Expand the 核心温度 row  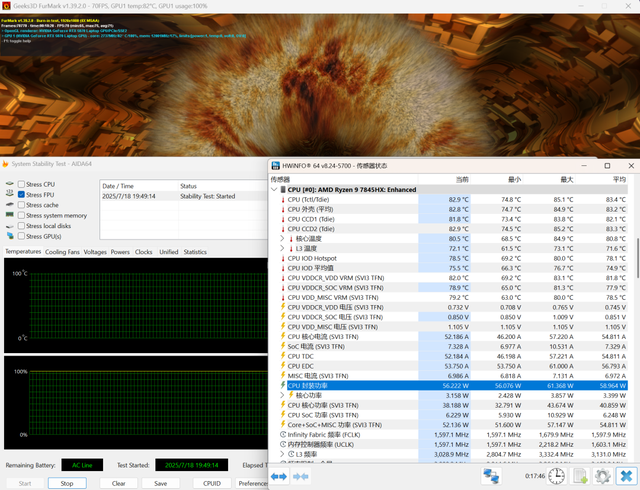pyautogui.click(x=282, y=238)
